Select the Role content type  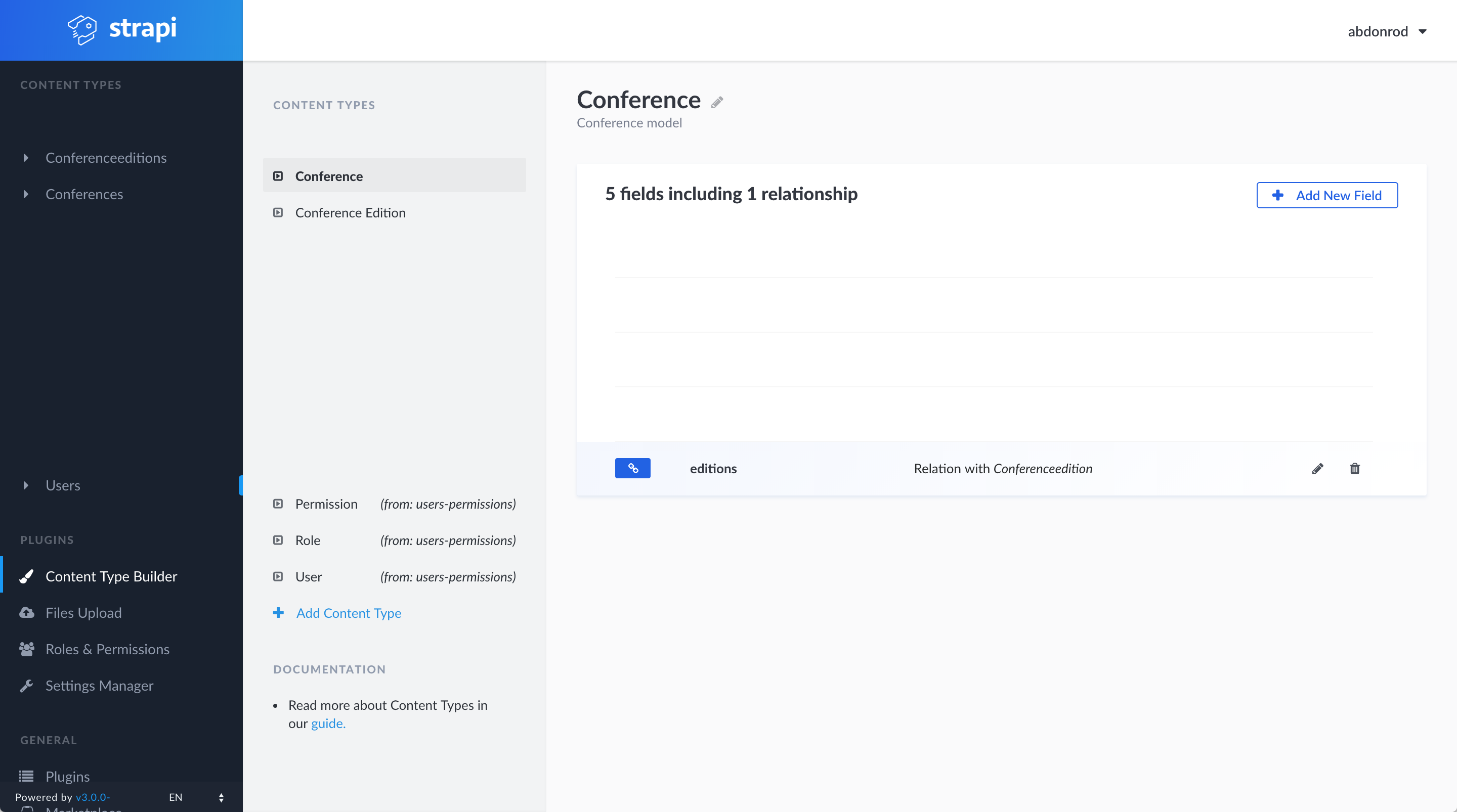point(308,540)
